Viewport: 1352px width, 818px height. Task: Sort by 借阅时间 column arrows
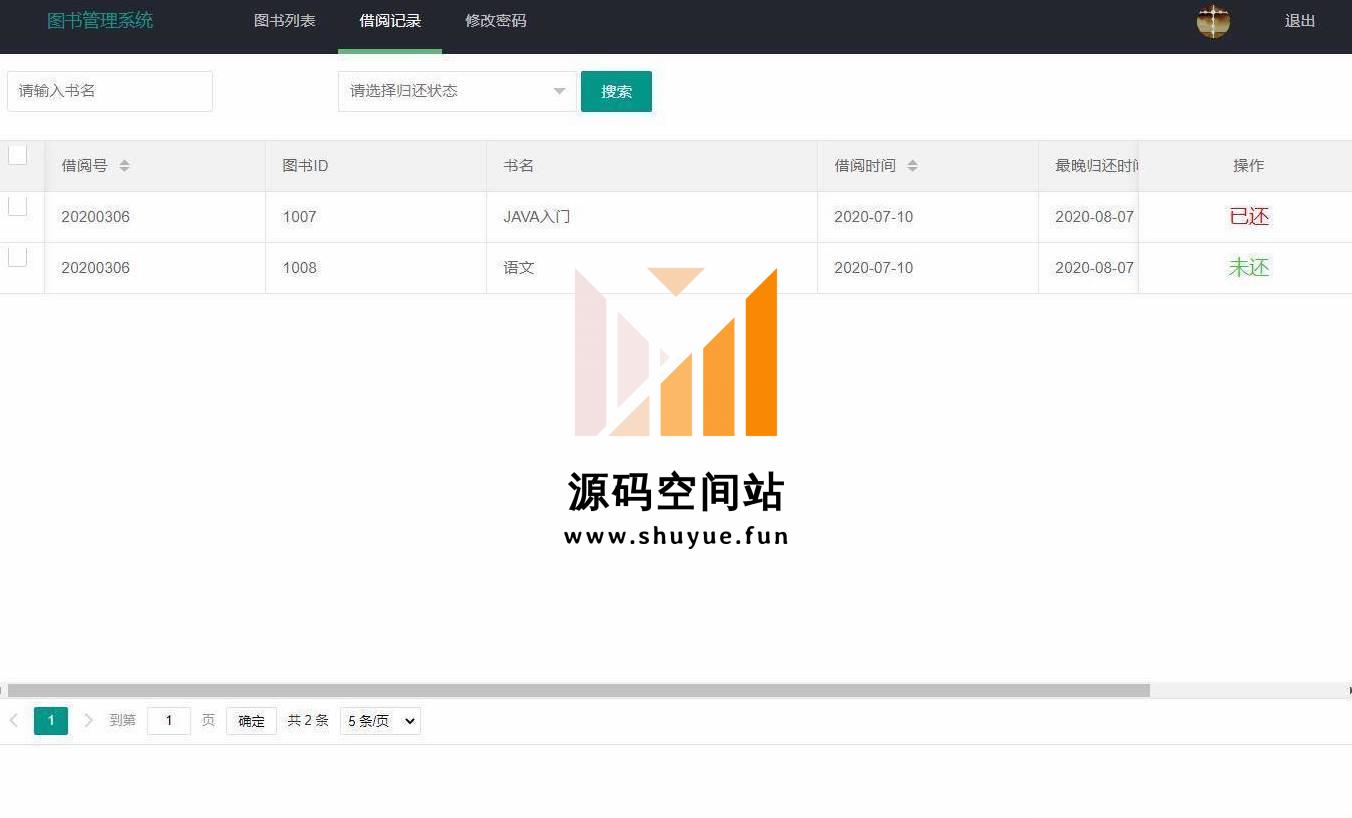coord(912,166)
